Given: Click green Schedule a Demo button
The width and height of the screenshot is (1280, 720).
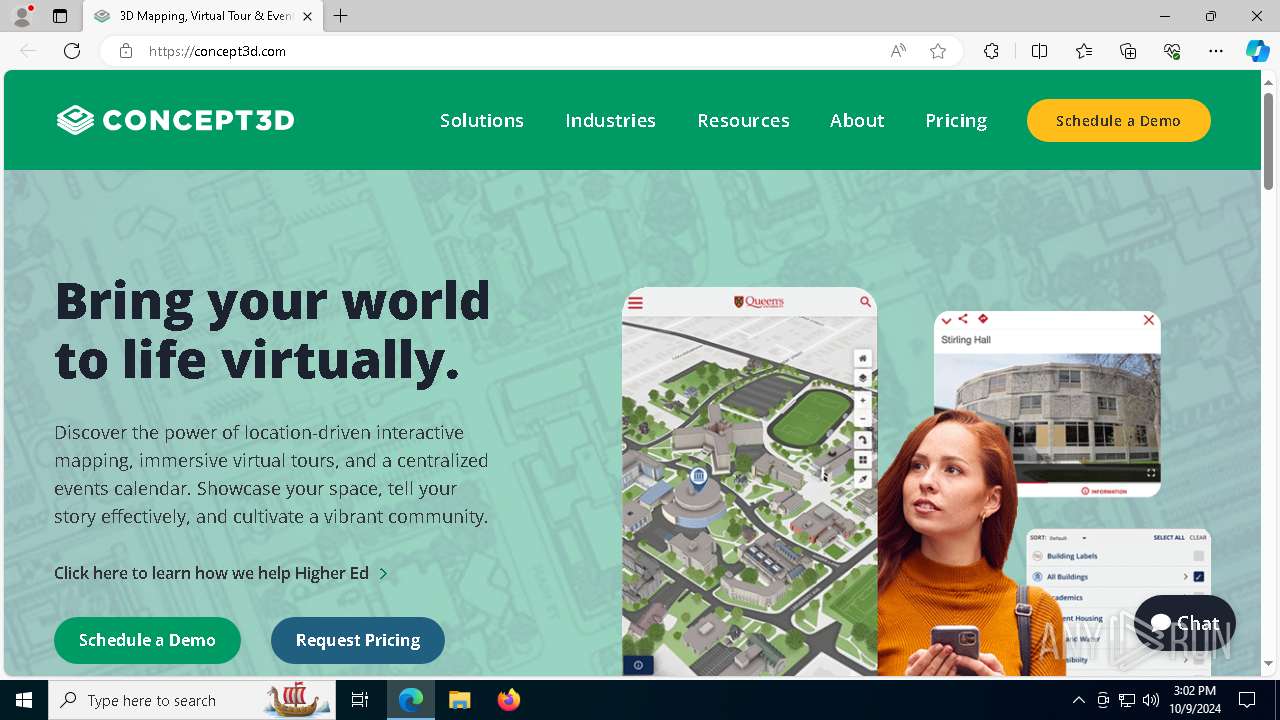Looking at the screenshot, I should [x=147, y=640].
